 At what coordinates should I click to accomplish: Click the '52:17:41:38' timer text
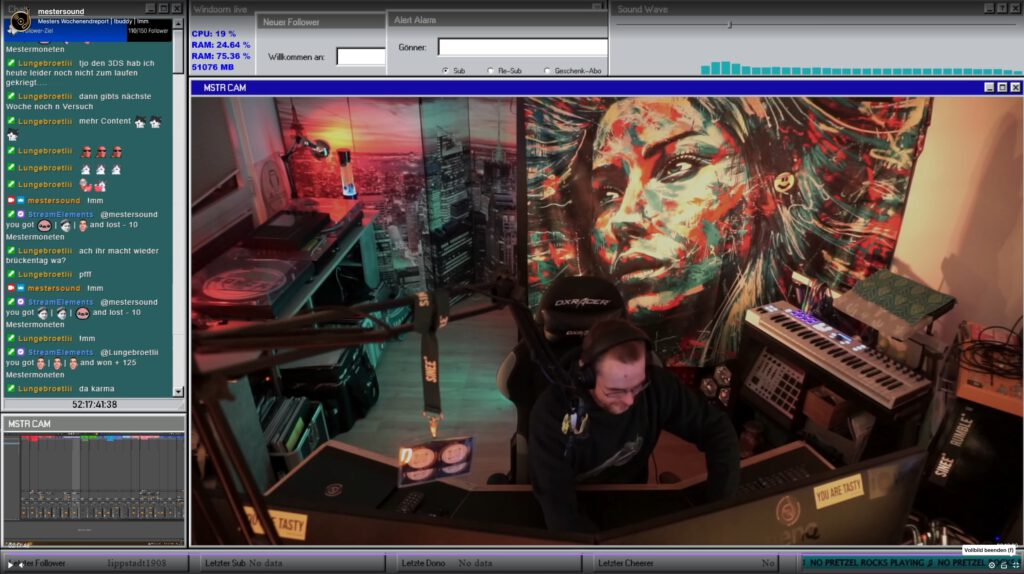click(95, 405)
